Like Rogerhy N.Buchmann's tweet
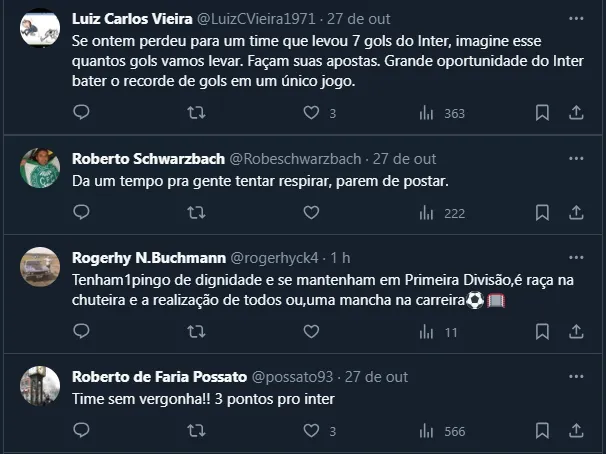606x454 pixels. pos(311,331)
